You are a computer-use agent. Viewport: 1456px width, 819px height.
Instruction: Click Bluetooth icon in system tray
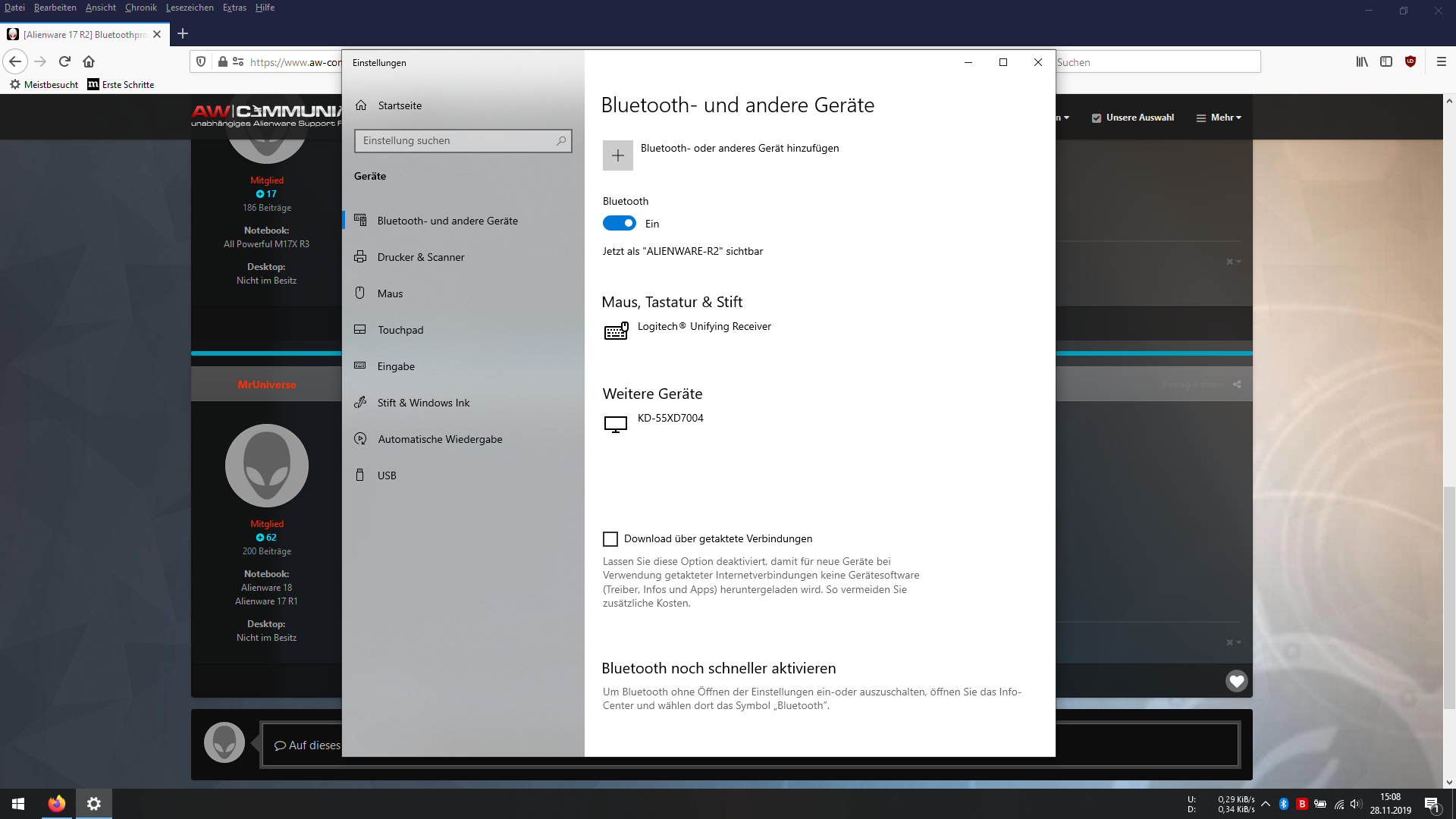pos(1283,804)
